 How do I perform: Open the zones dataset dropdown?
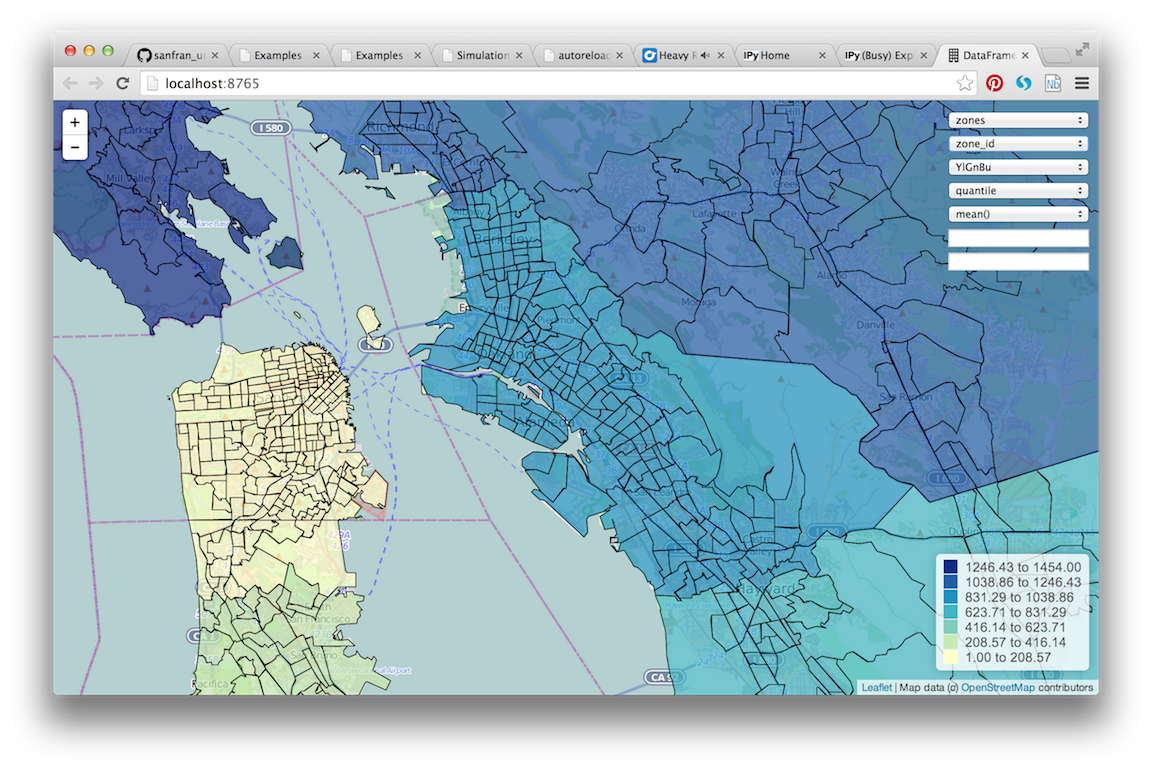pyautogui.click(x=1017, y=119)
